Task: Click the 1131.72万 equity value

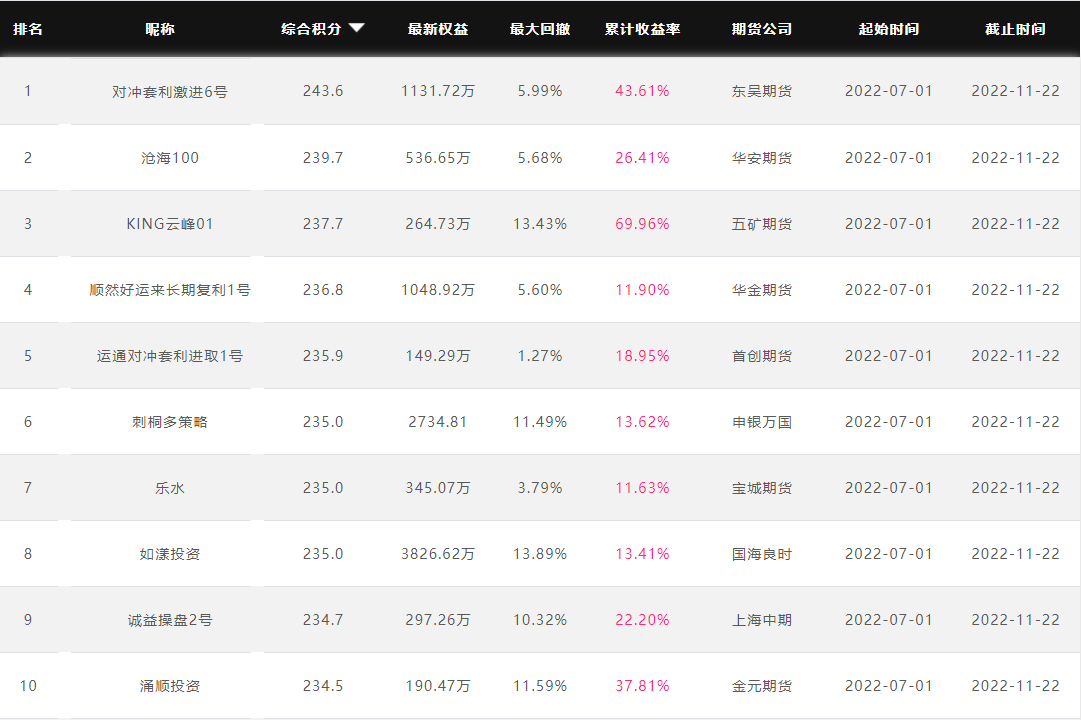Action: (x=438, y=91)
